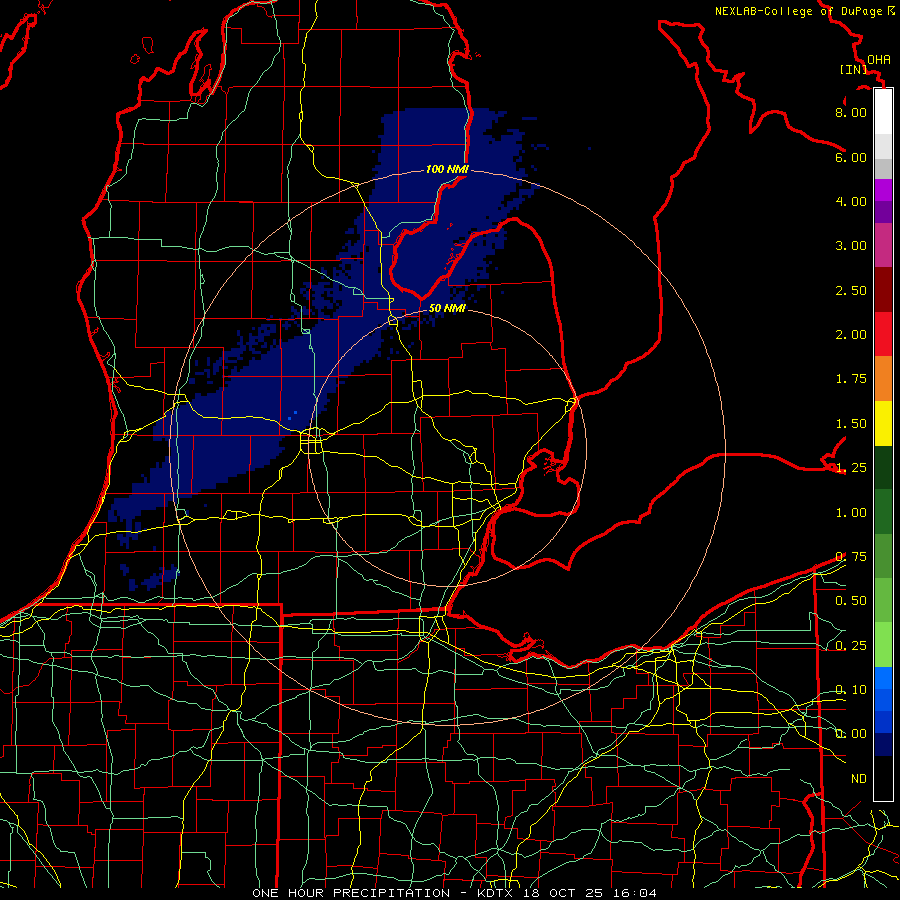Click the 4.00 legend value

(851, 201)
